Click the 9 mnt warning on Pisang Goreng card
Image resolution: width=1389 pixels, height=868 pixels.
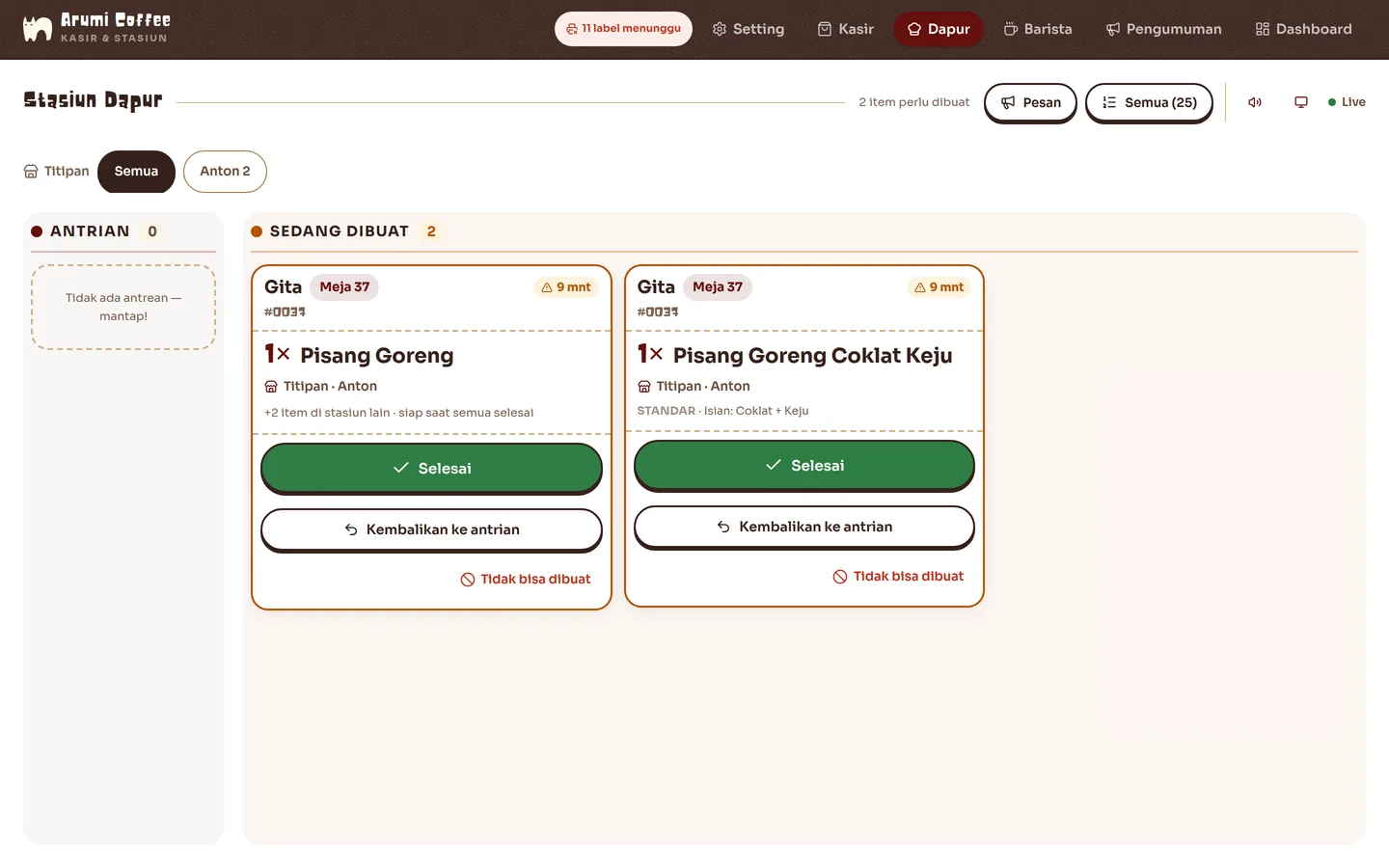point(566,287)
